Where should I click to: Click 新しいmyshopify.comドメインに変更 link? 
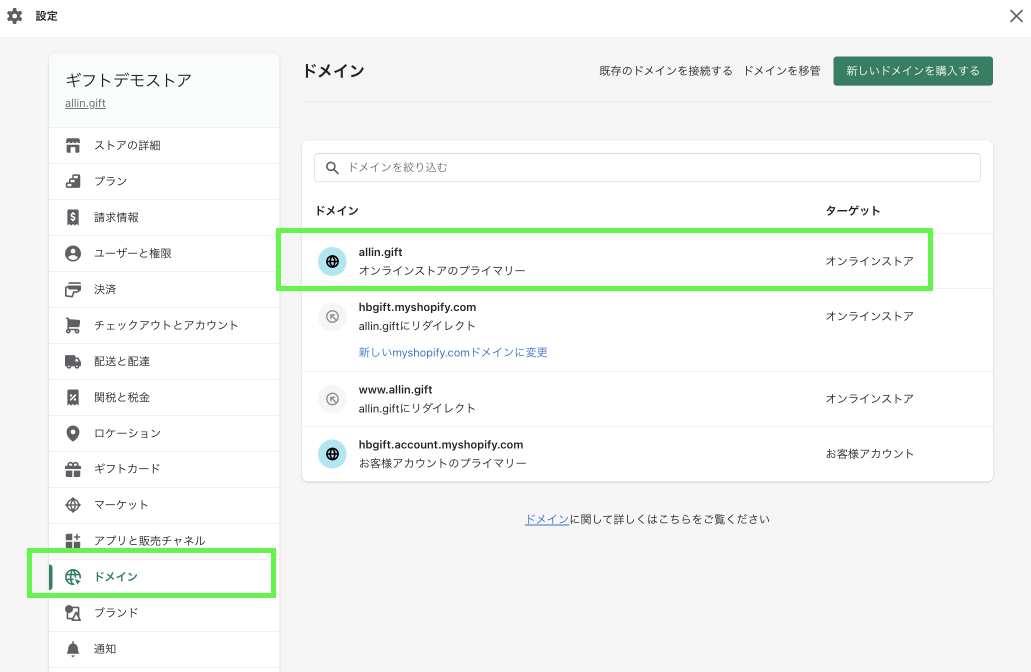pyautogui.click(x=453, y=352)
